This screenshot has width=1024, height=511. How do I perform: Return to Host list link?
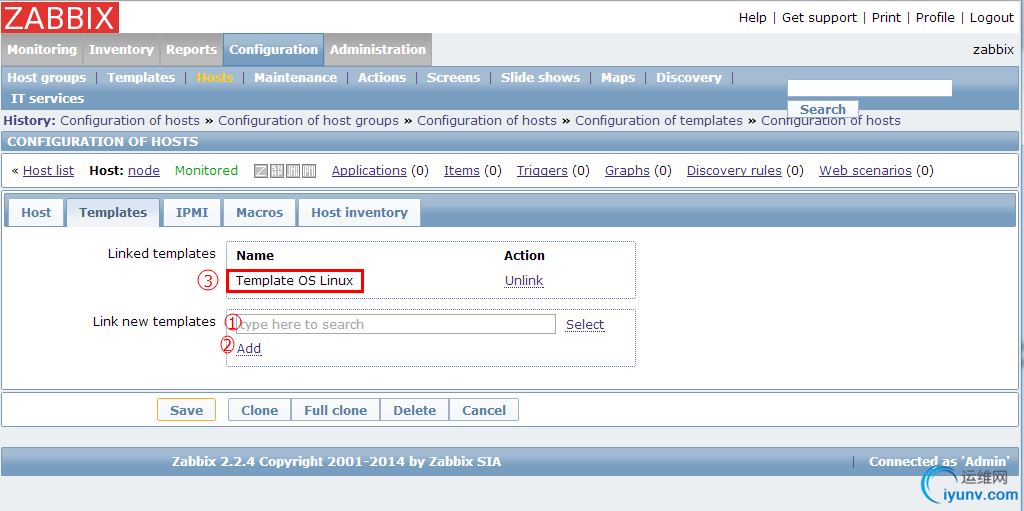[x=48, y=171]
